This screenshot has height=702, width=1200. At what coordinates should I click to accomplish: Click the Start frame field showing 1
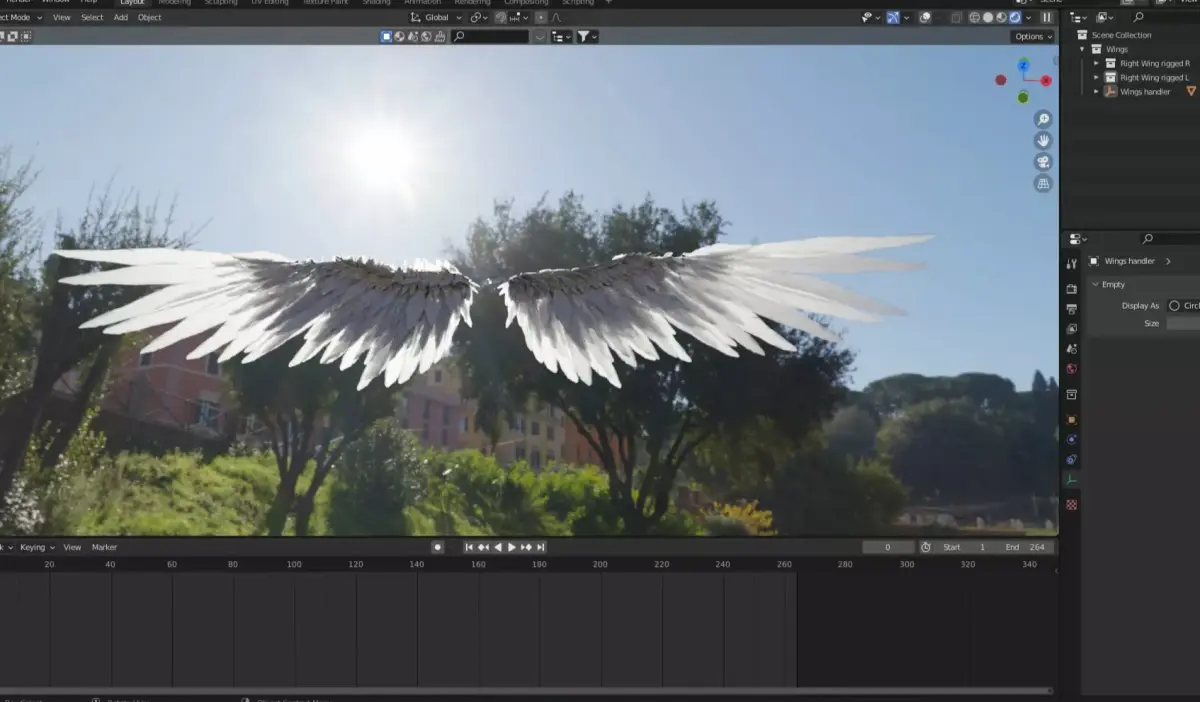tap(966, 547)
